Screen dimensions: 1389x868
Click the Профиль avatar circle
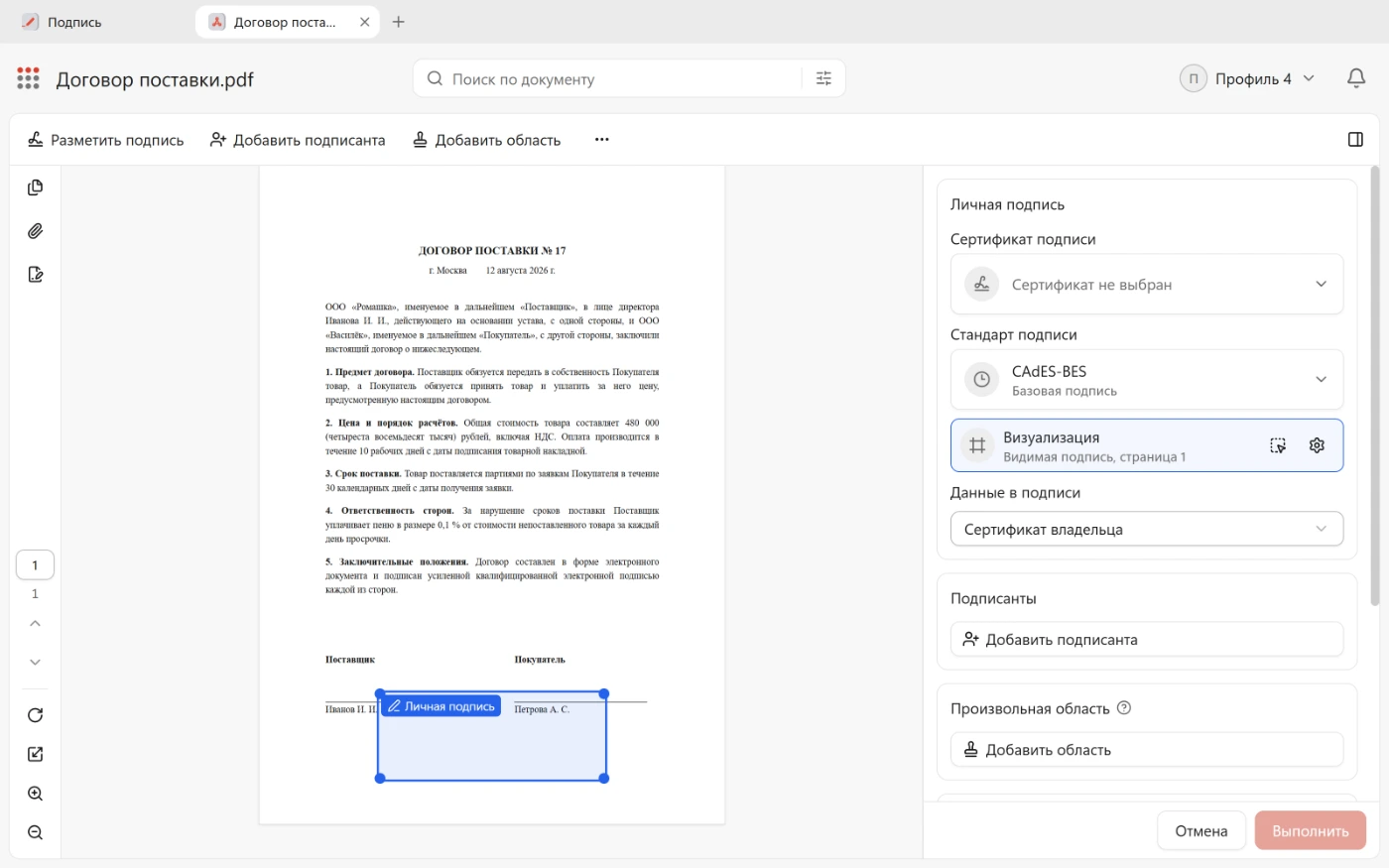click(1194, 78)
